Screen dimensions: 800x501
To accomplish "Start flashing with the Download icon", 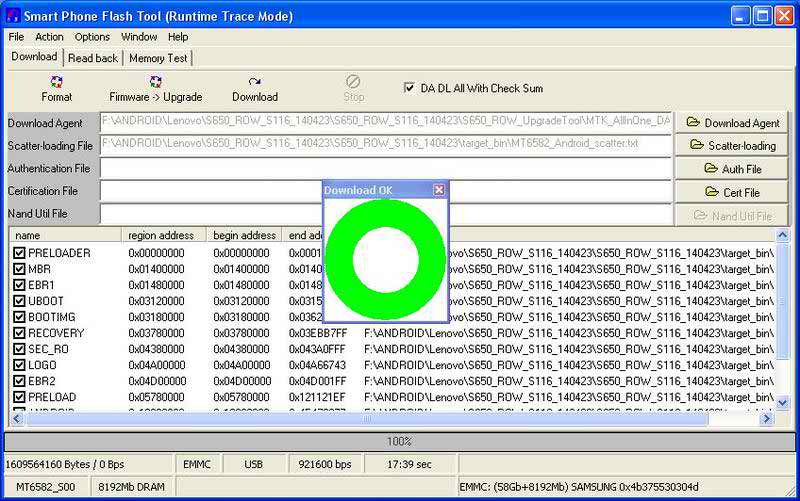I will click(255, 82).
